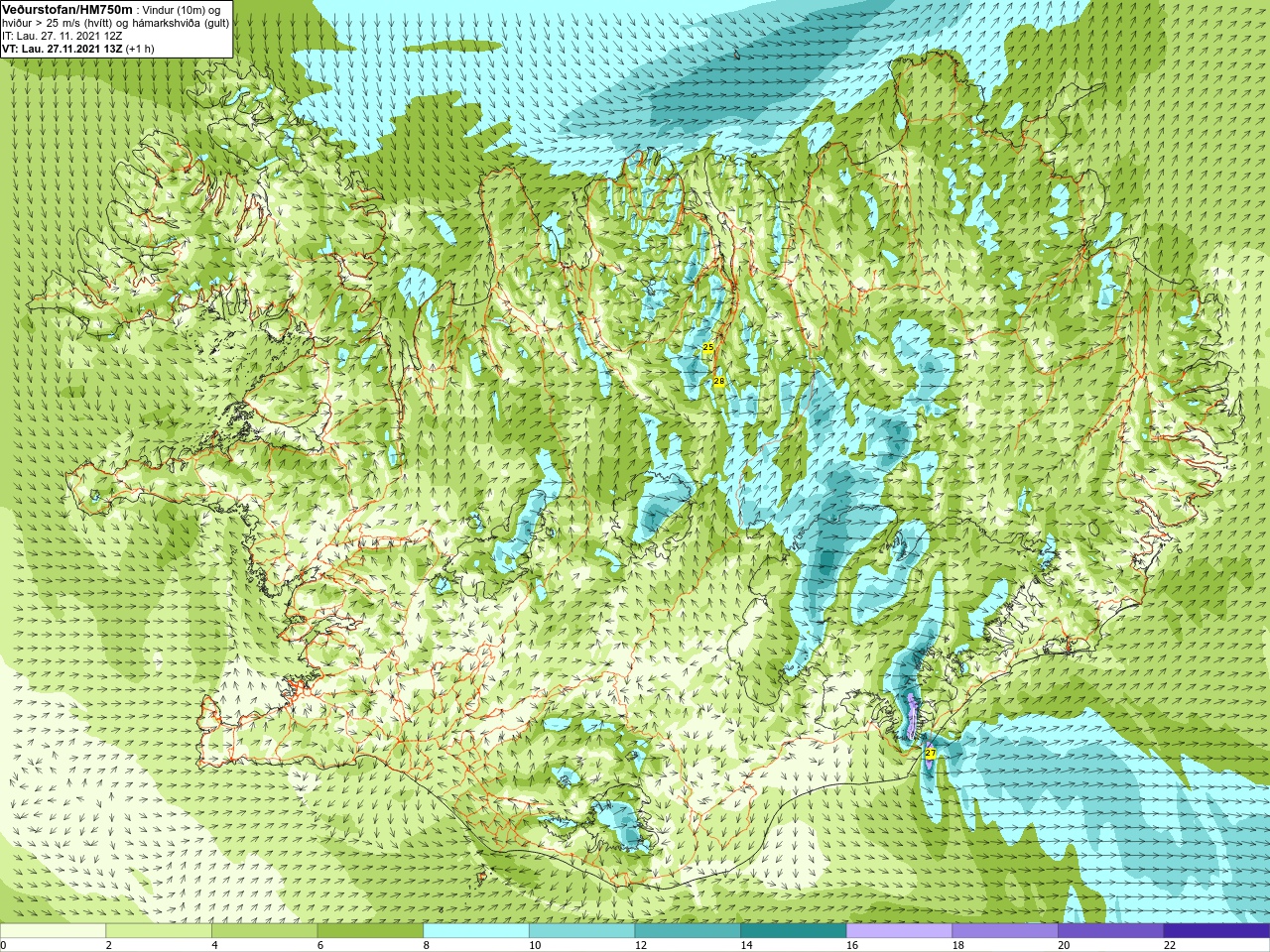This screenshot has width=1270, height=952.
Task: Click the legend scale value 0
Action: pyautogui.click(x=3, y=945)
